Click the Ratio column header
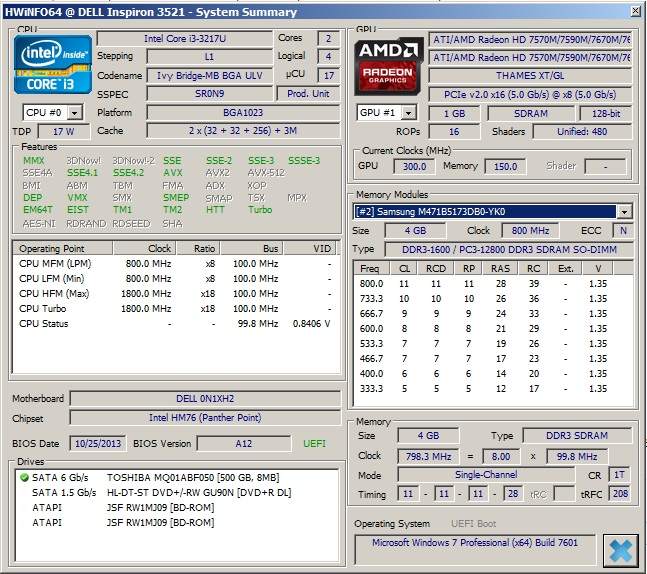Image resolution: width=647 pixels, height=574 pixels. pyautogui.click(x=198, y=248)
